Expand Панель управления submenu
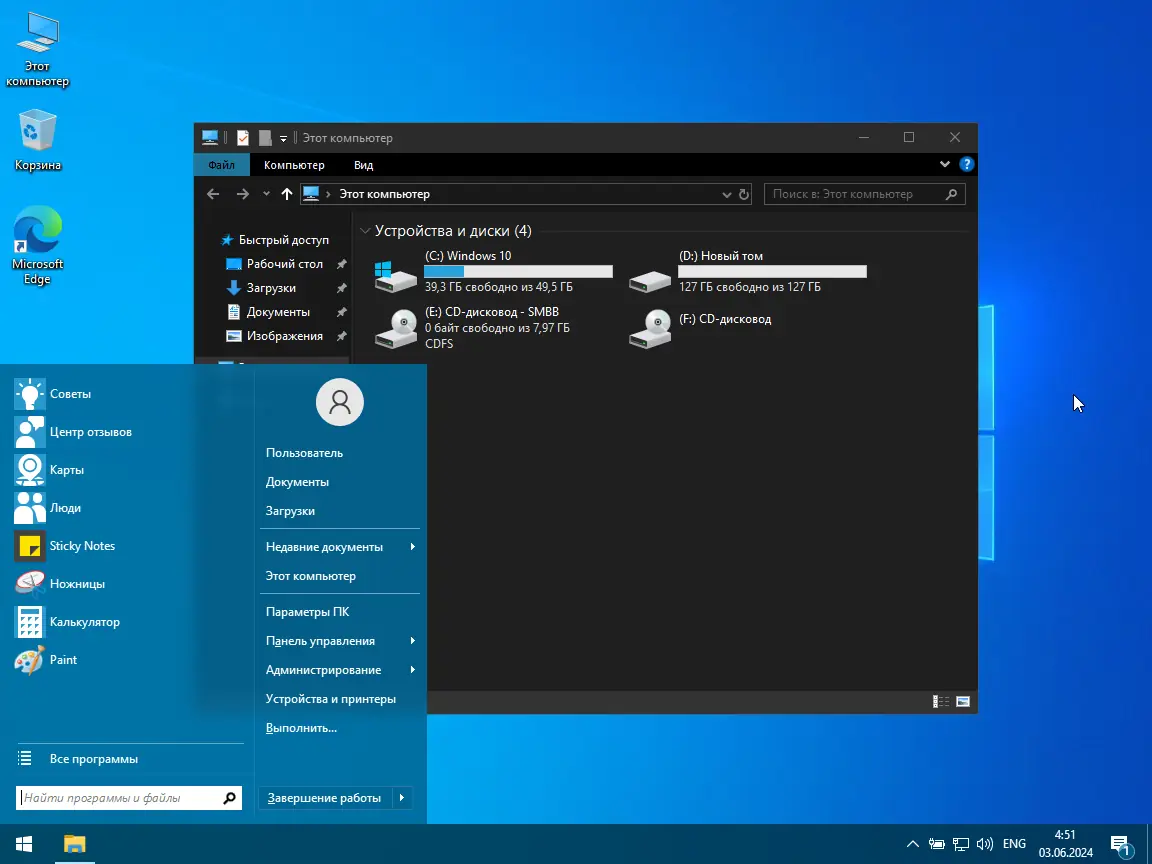This screenshot has width=1152, height=864. pyautogui.click(x=413, y=641)
